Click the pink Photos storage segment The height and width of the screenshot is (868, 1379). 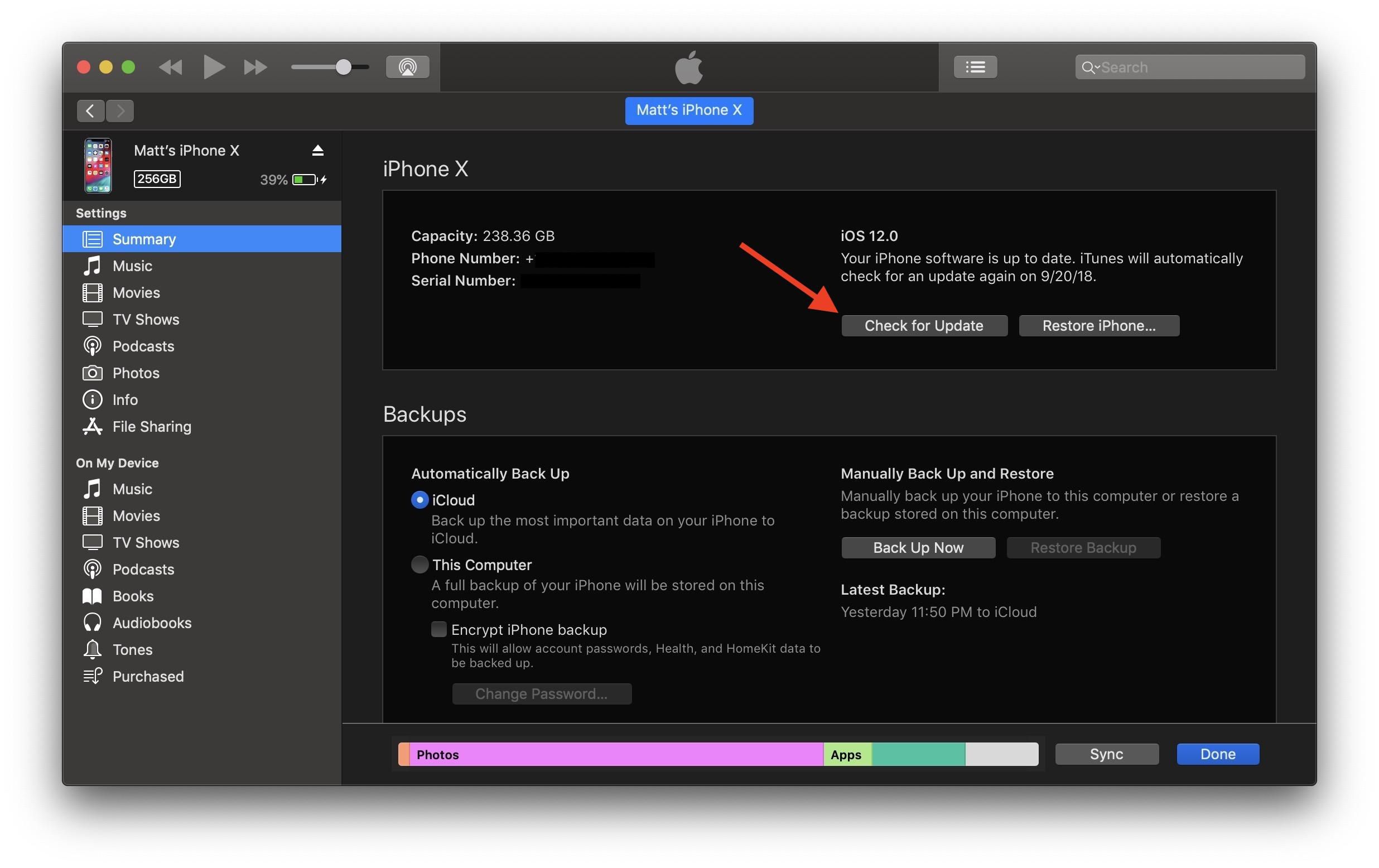pos(616,755)
